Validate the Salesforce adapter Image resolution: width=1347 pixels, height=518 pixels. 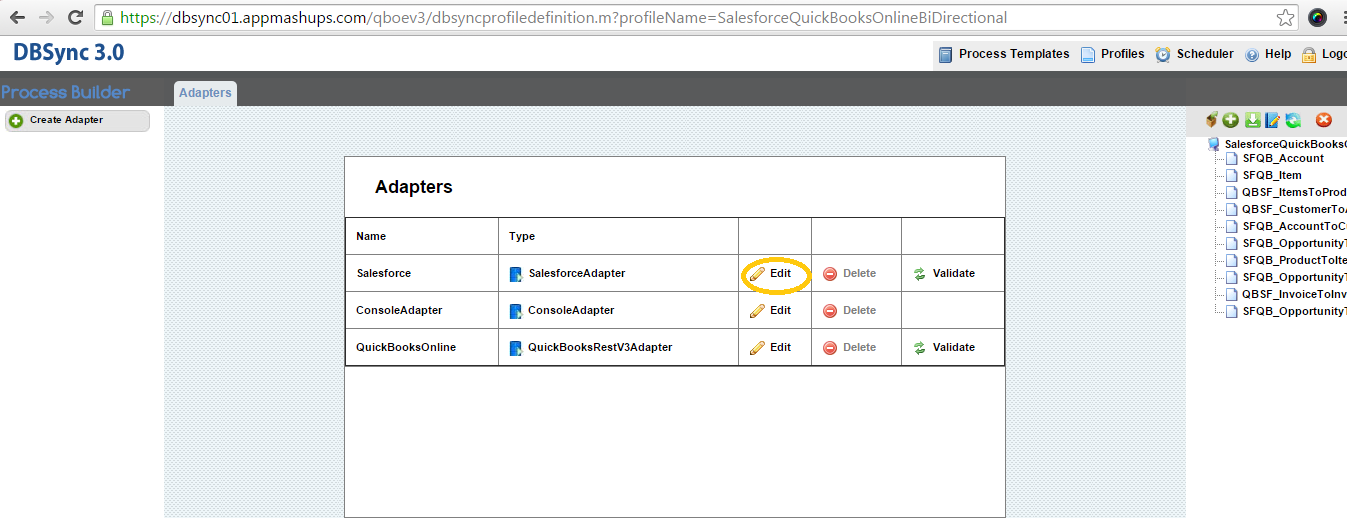point(944,273)
